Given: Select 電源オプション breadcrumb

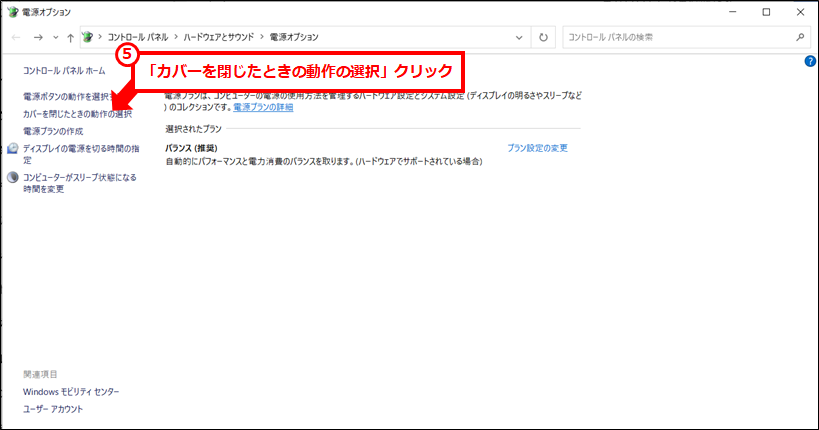Looking at the screenshot, I should [294, 37].
